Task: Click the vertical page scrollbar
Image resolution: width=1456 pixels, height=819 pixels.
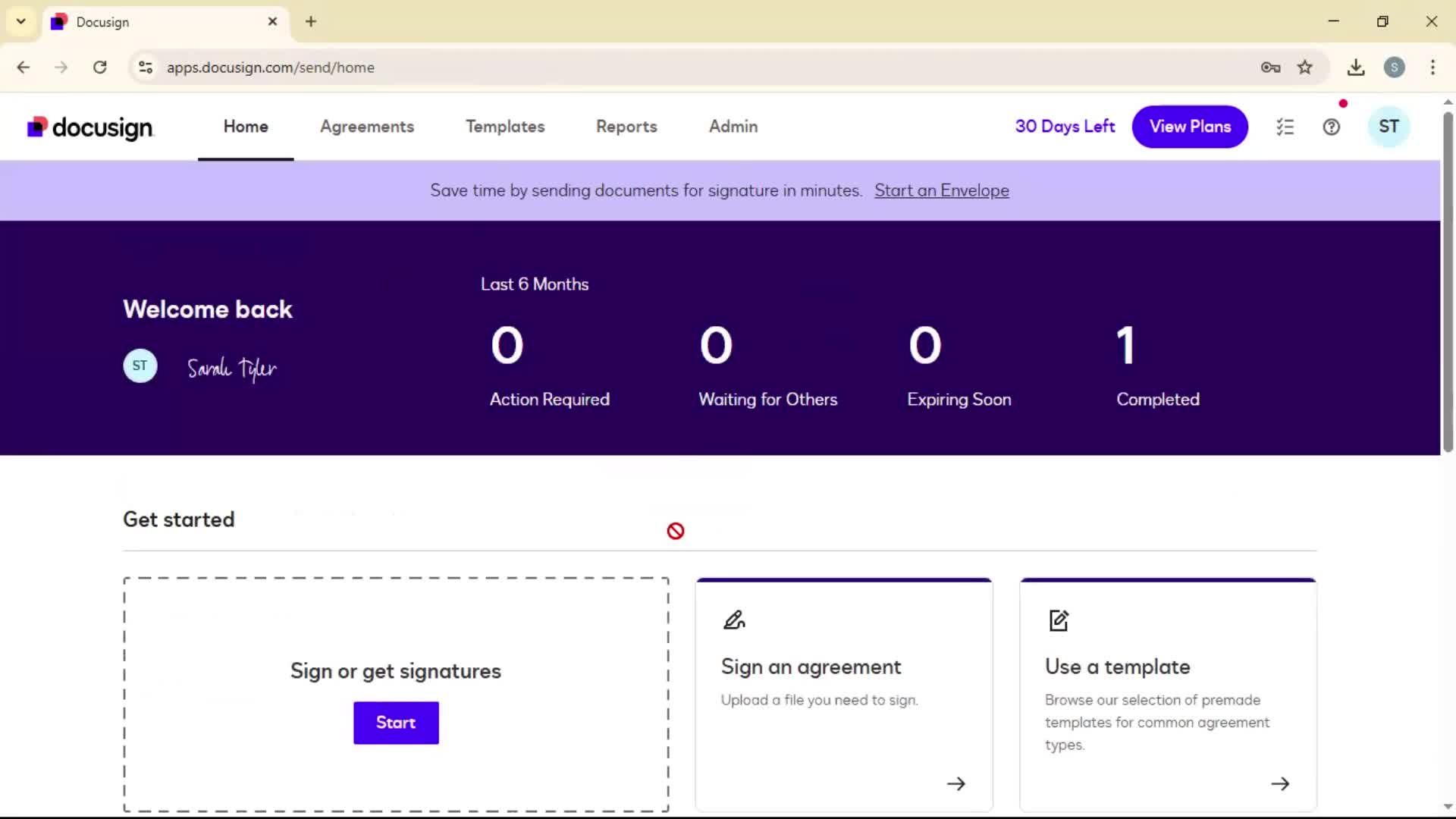Action: (x=1448, y=282)
